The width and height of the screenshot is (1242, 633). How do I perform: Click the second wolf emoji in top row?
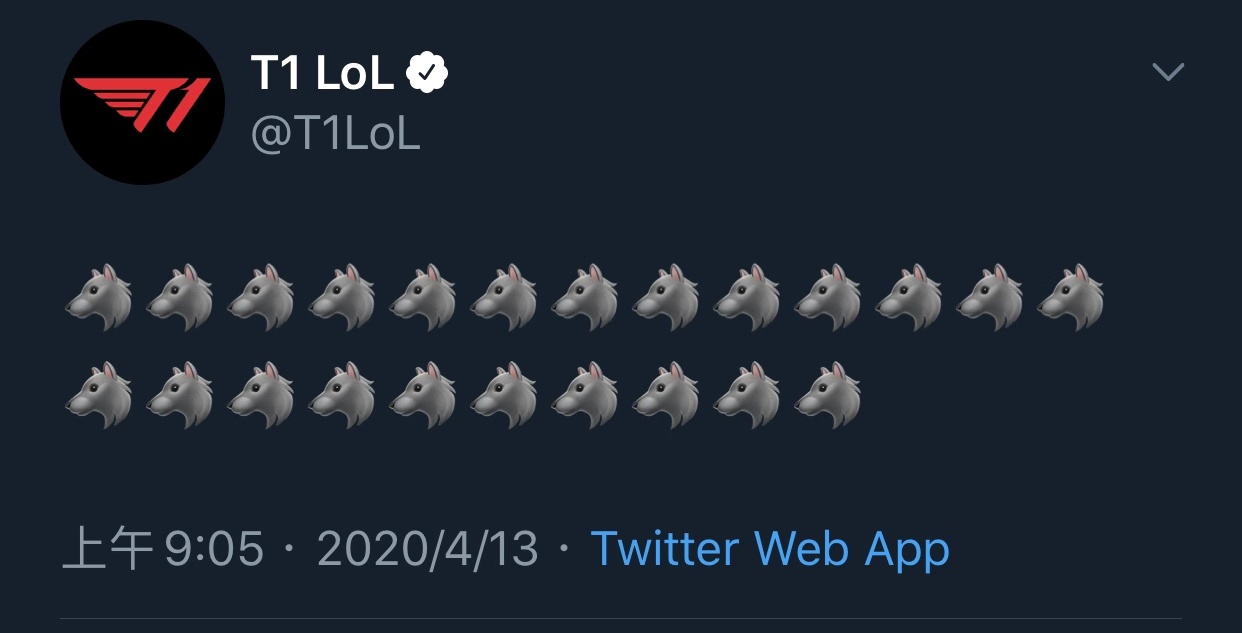coord(180,298)
